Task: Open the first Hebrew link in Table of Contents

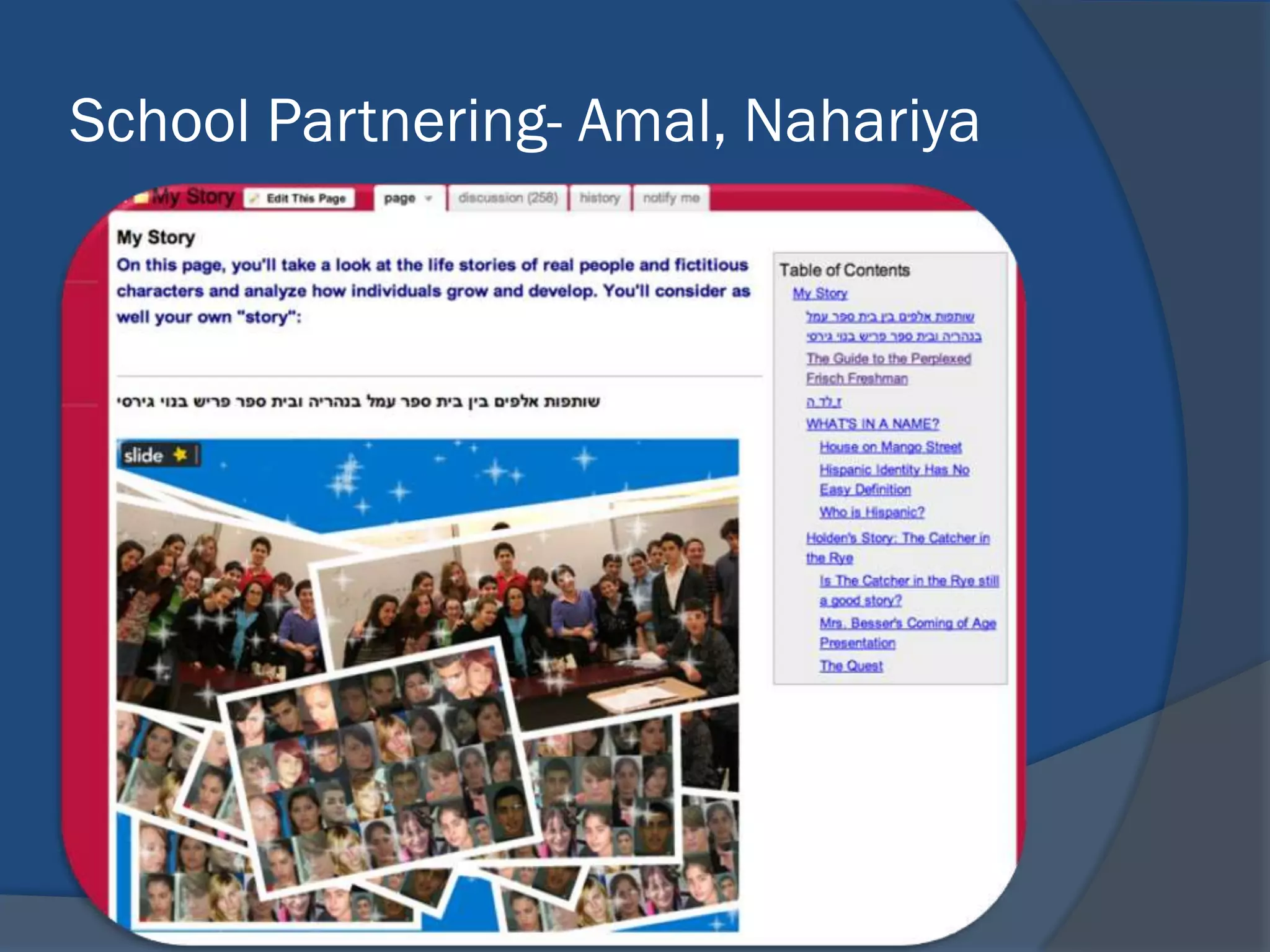Action: pos(894,327)
